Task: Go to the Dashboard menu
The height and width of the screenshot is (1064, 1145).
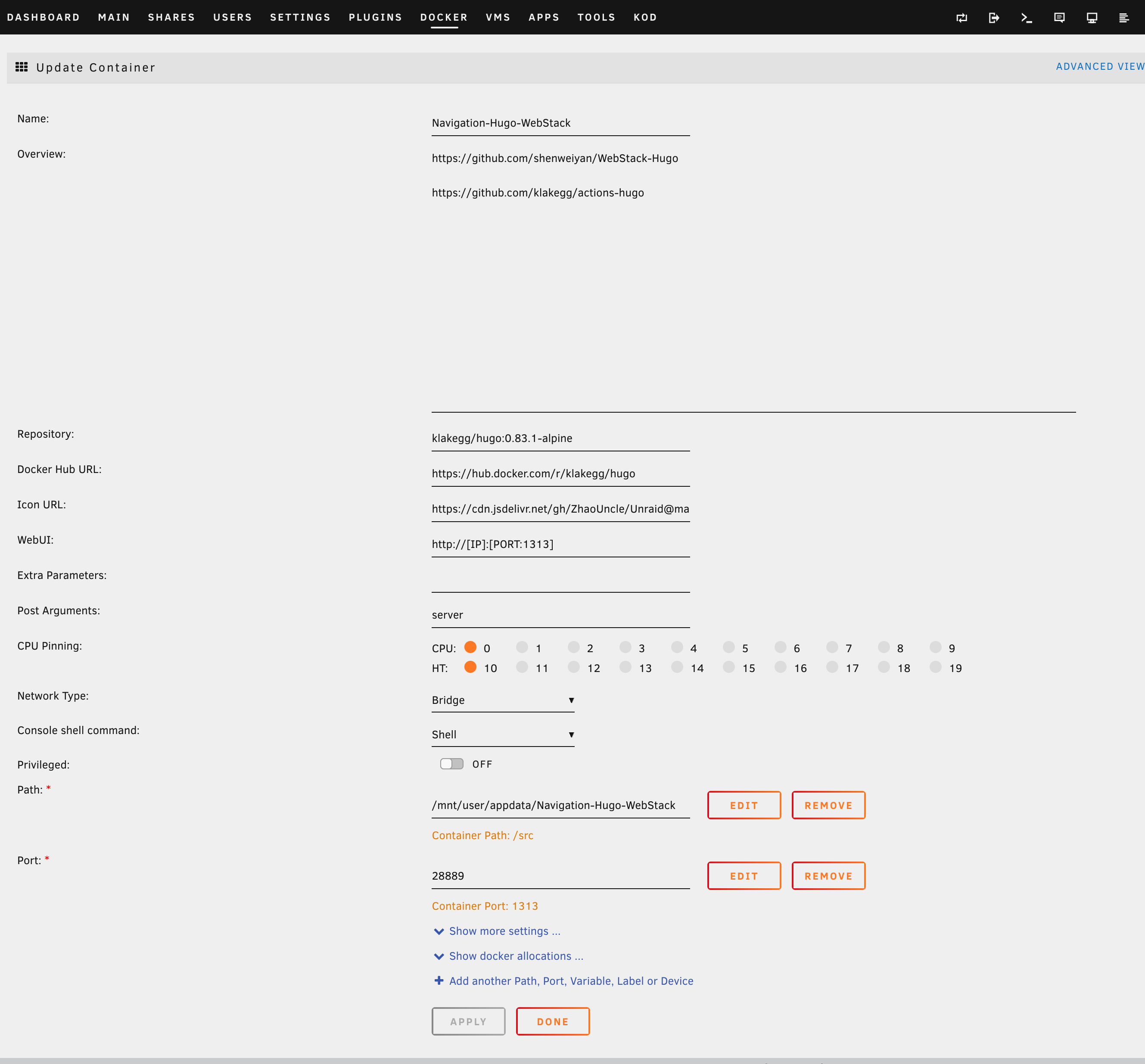Action: (43, 17)
